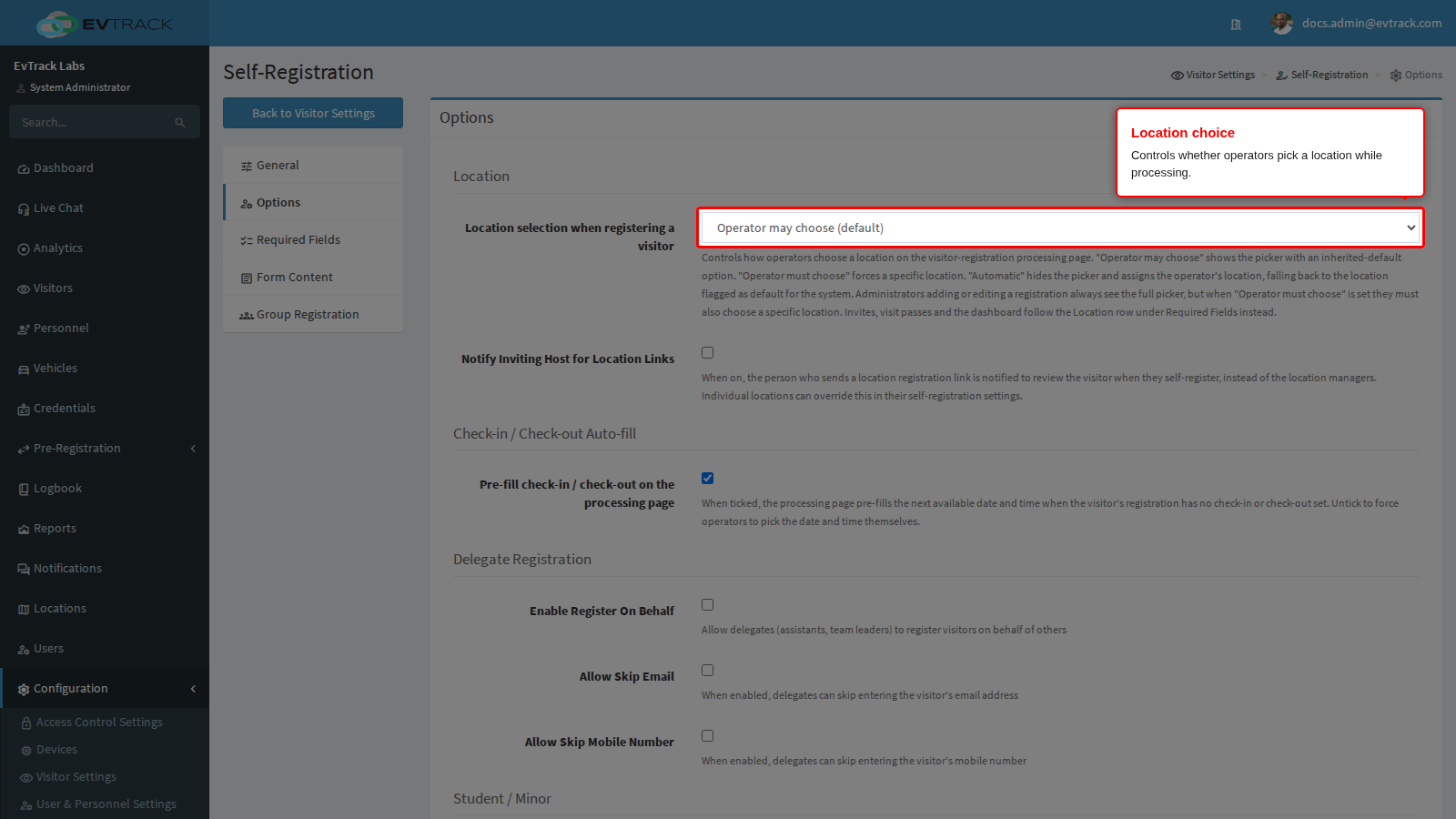The width and height of the screenshot is (1456, 819).
Task: Open Notifications in sidebar
Action: coord(105,569)
